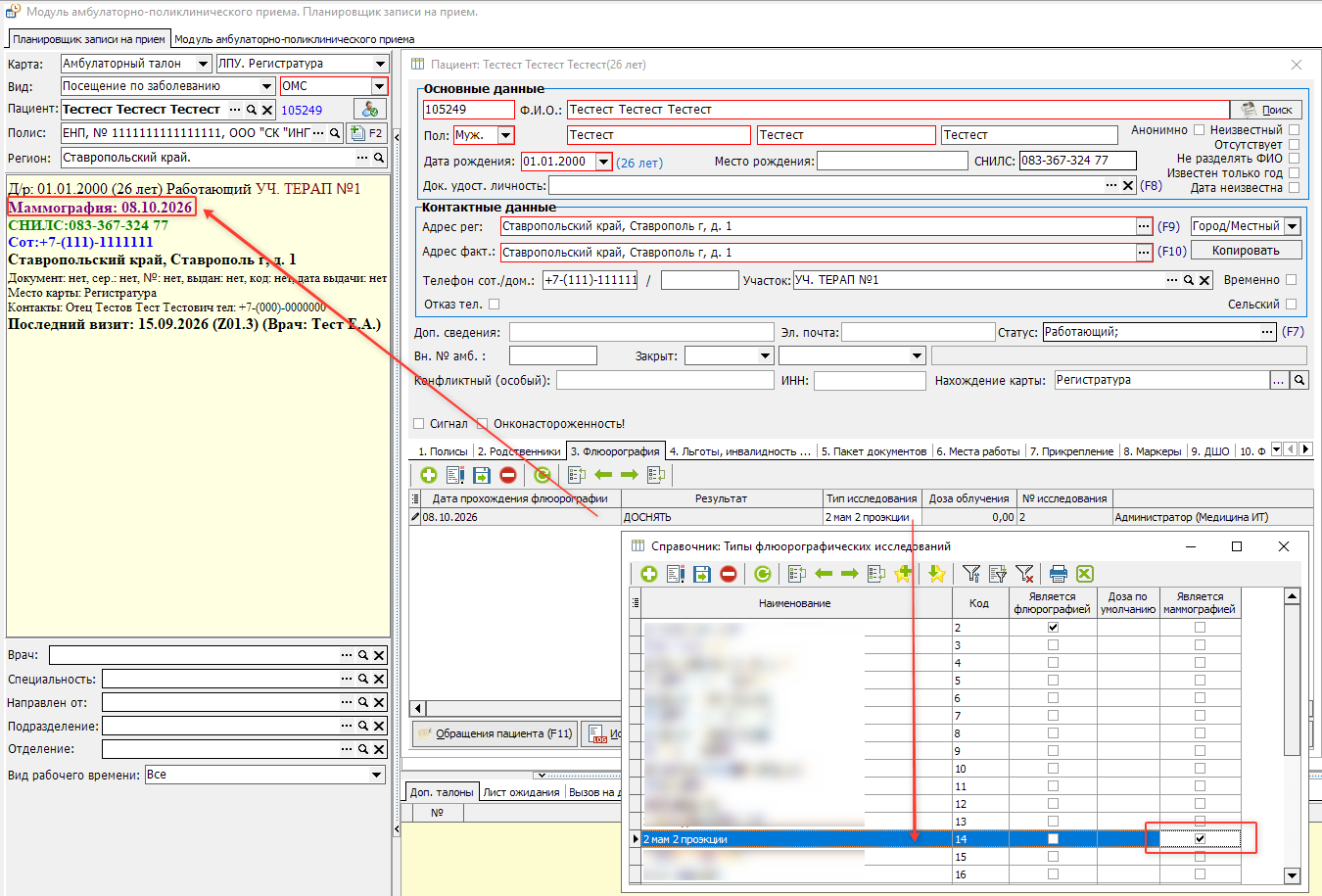Screen dimensions: 1322x896
Task: Go to the next fluorography record with the green right arrow
Action: pyautogui.click(x=629, y=475)
